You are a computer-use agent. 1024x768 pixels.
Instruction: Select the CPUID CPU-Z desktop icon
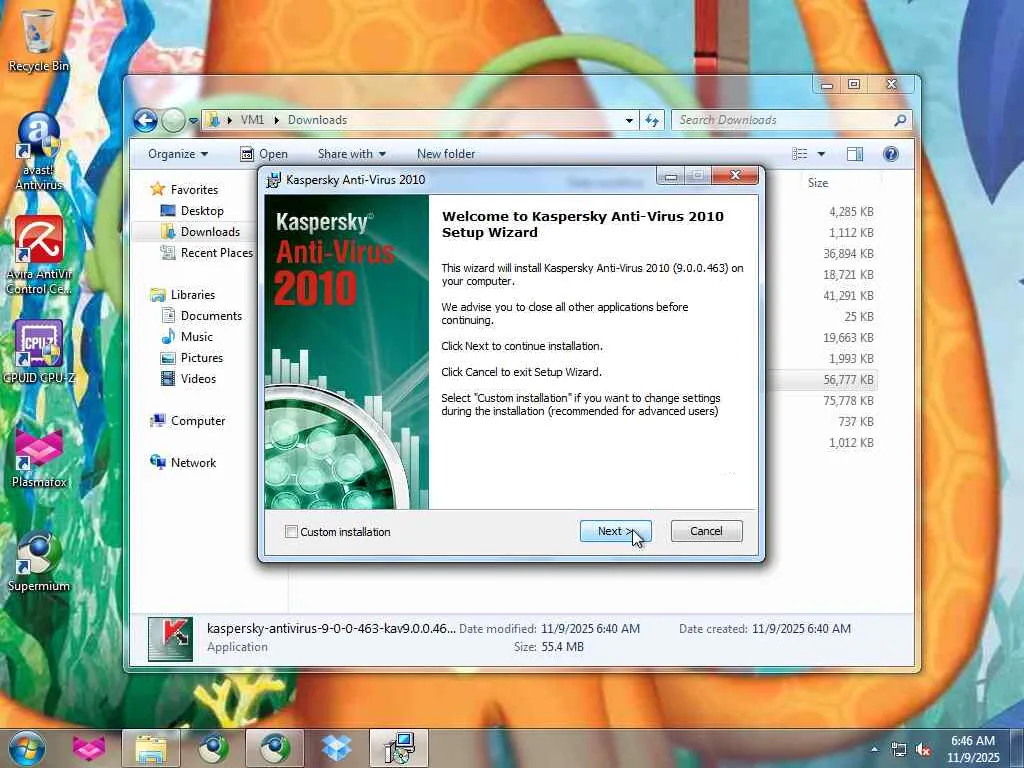pos(39,351)
